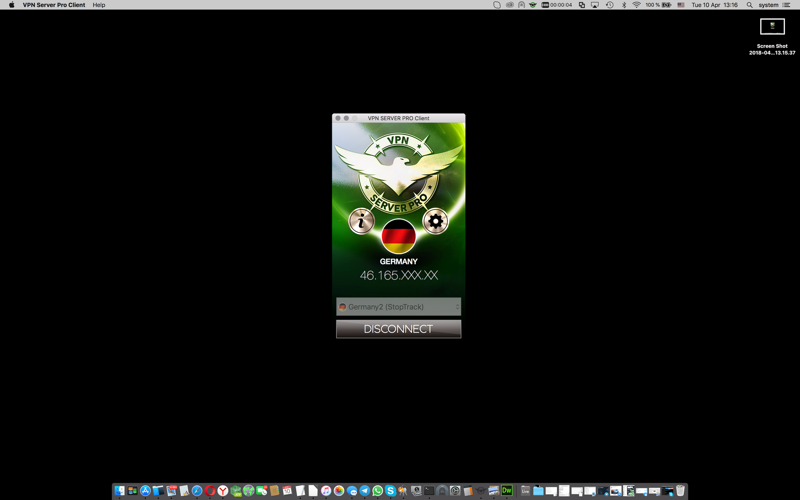Click the GERMANY country label

(x=398, y=261)
